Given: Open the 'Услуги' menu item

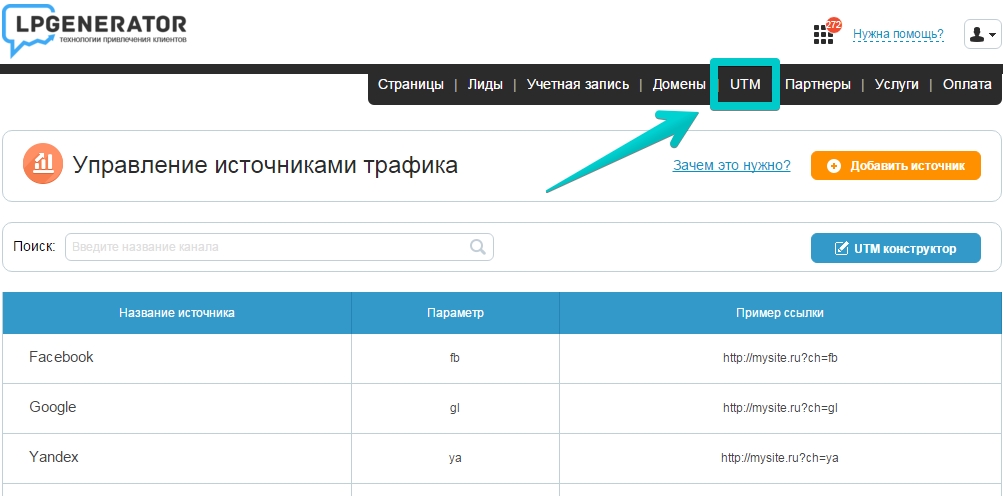Looking at the screenshot, I should click(x=897, y=84).
